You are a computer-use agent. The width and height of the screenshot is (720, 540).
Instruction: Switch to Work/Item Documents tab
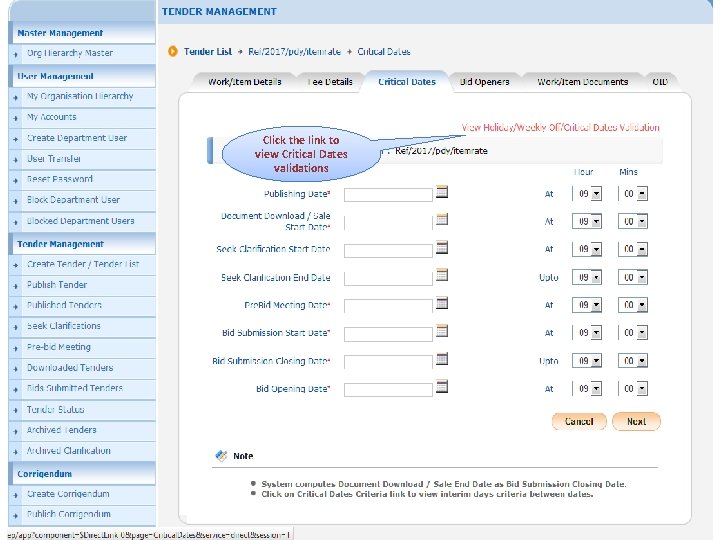[582, 82]
